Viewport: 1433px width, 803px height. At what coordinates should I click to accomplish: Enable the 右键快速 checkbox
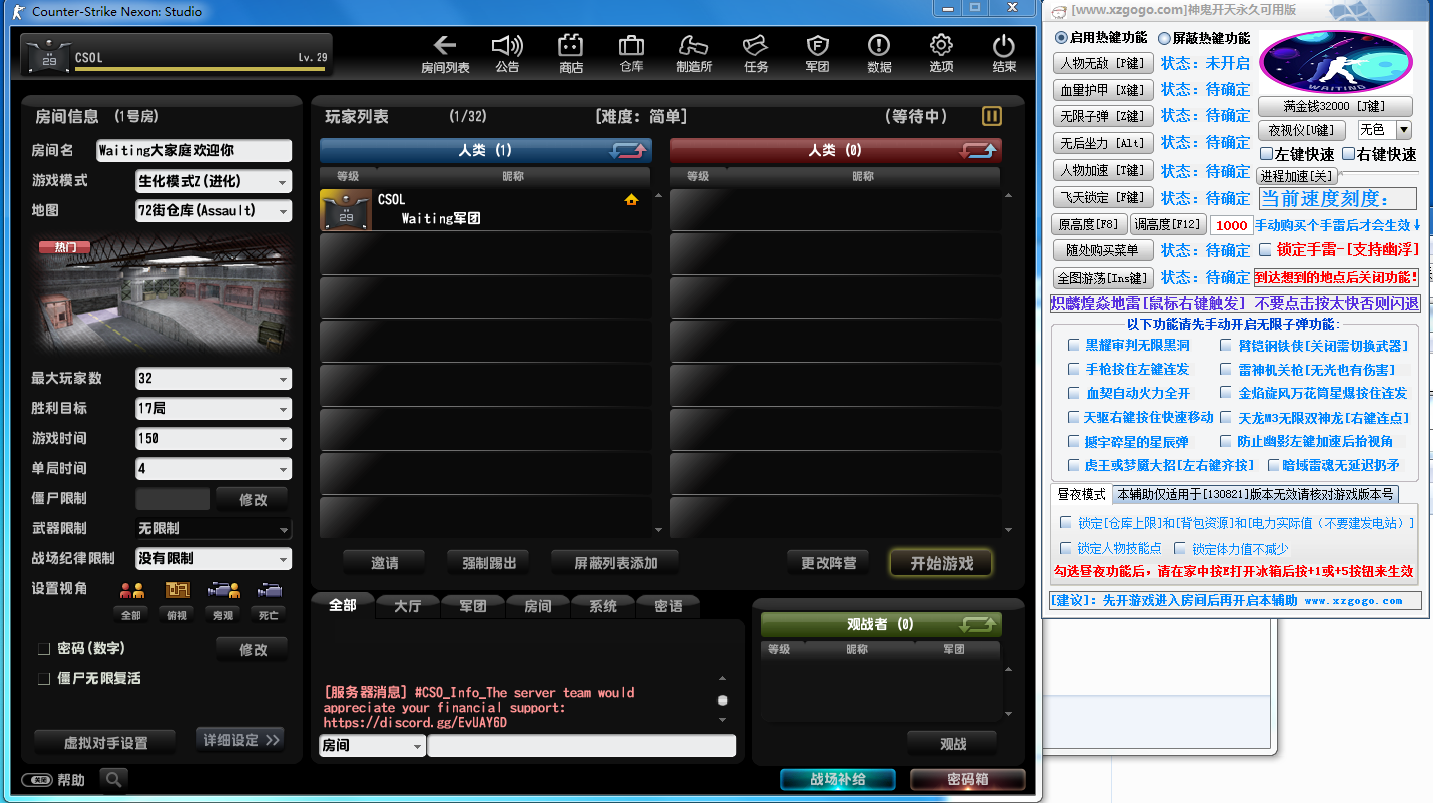(1348, 154)
